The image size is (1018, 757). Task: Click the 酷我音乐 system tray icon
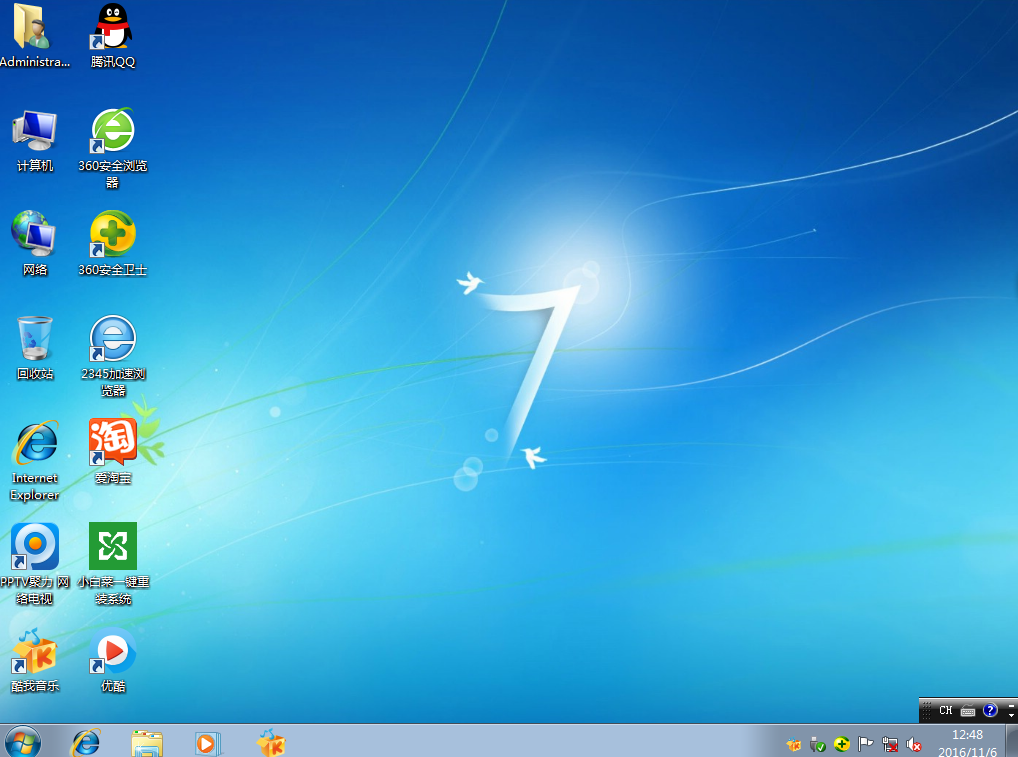pos(793,744)
